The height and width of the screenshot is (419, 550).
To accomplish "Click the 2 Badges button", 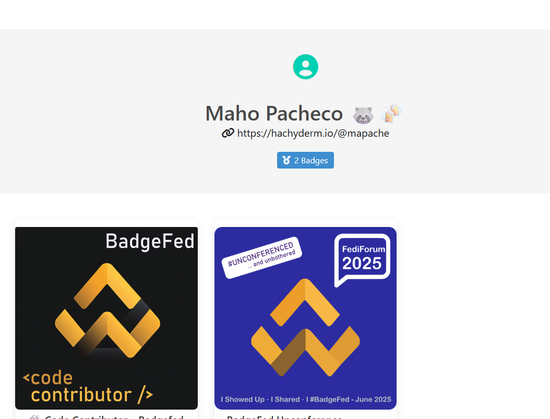I will (x=305, y=160).
